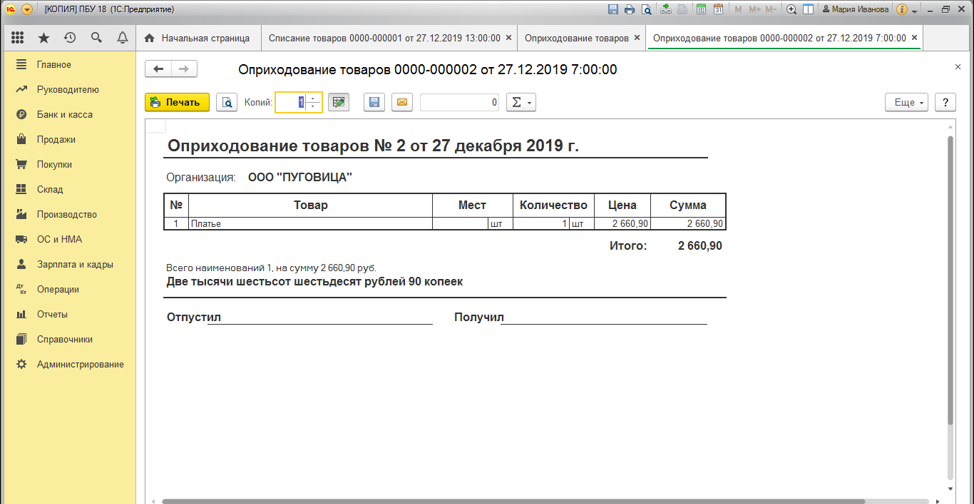Save document with floppy disk toolbar icon
The image size is (974, 504).
pyautogui.click(x=374, y=102)
